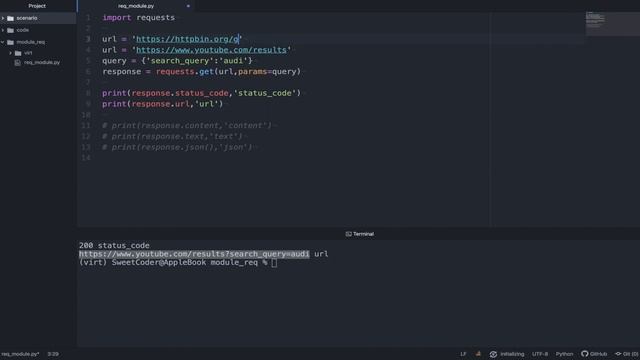Click the highlighted YouTube URL in the terminal
The image size is (640, 360).
tap(194, 254)
